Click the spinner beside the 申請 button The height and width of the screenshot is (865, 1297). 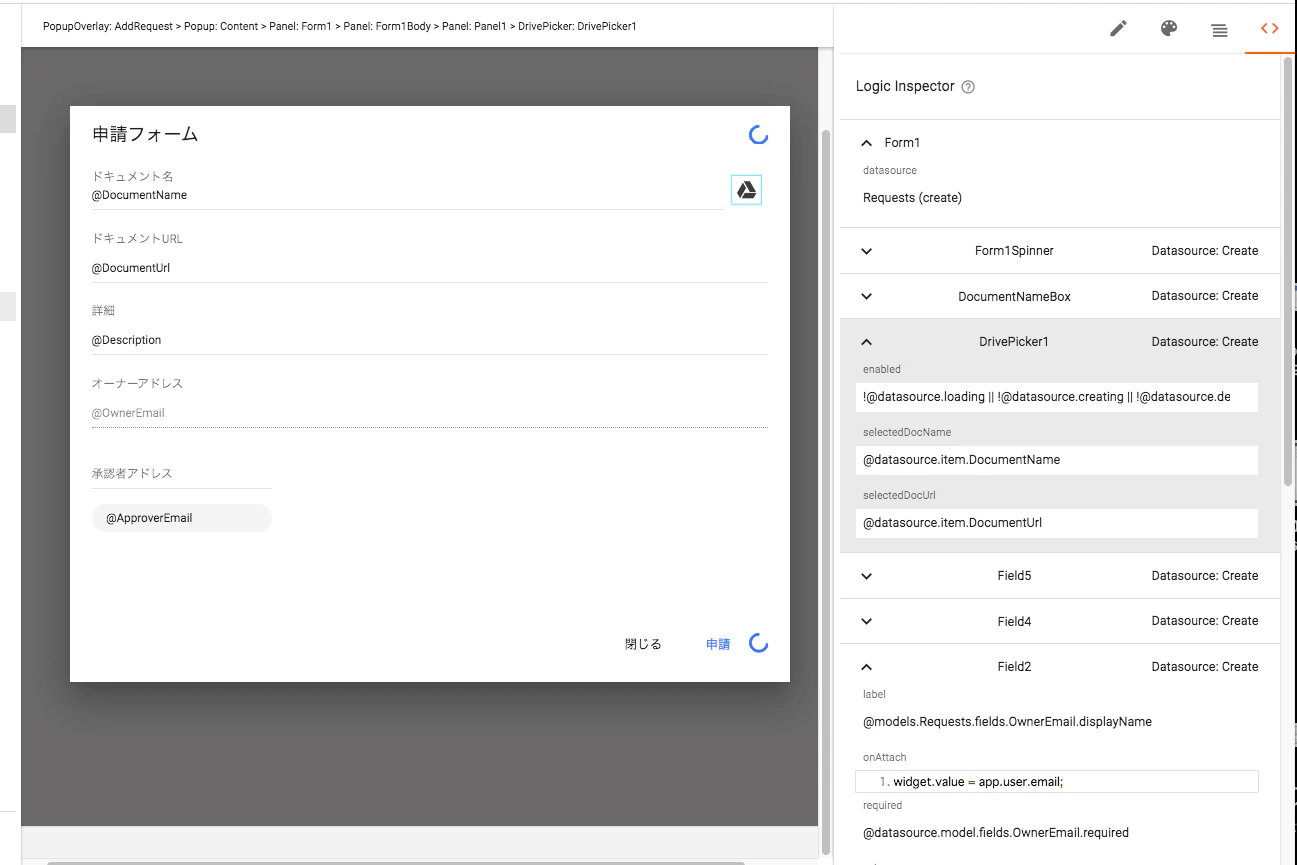tap(759, 644)
